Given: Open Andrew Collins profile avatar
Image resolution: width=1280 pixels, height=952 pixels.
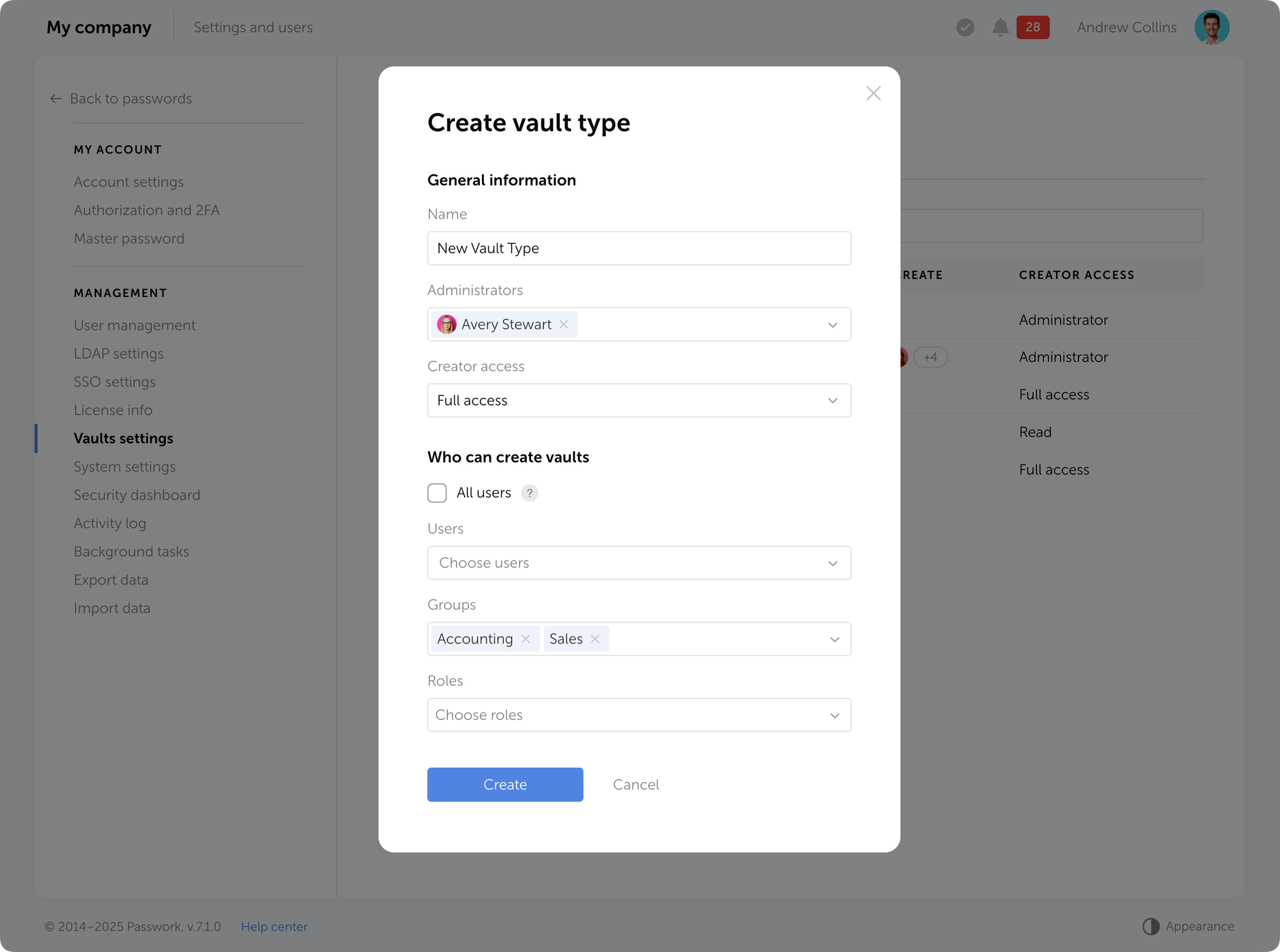Looking at the screenshot, I should [1213, 27].
